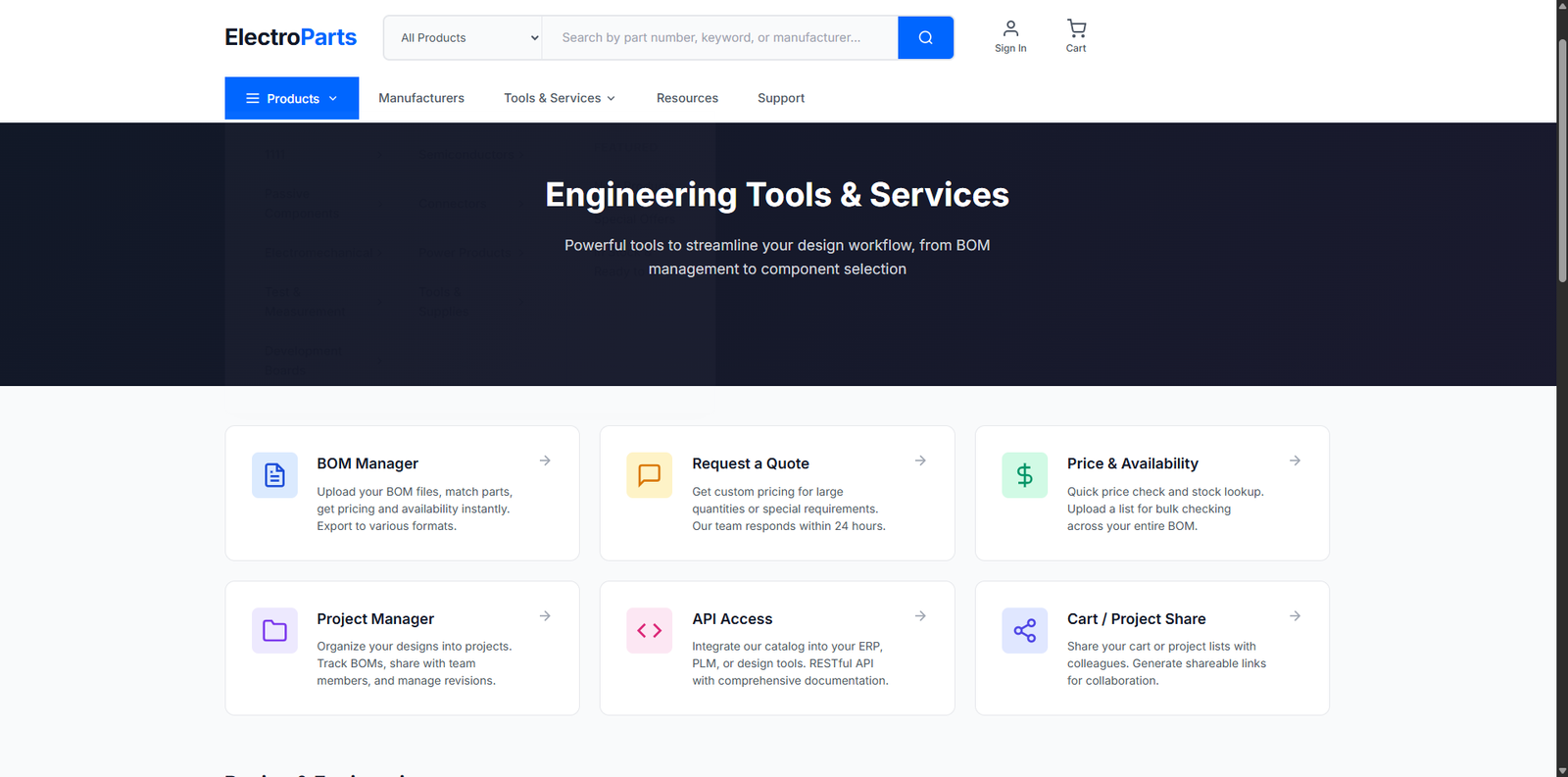Screen dimensions: 1568x777
Task: Click the arrow on API Access card
Action: 920,616
